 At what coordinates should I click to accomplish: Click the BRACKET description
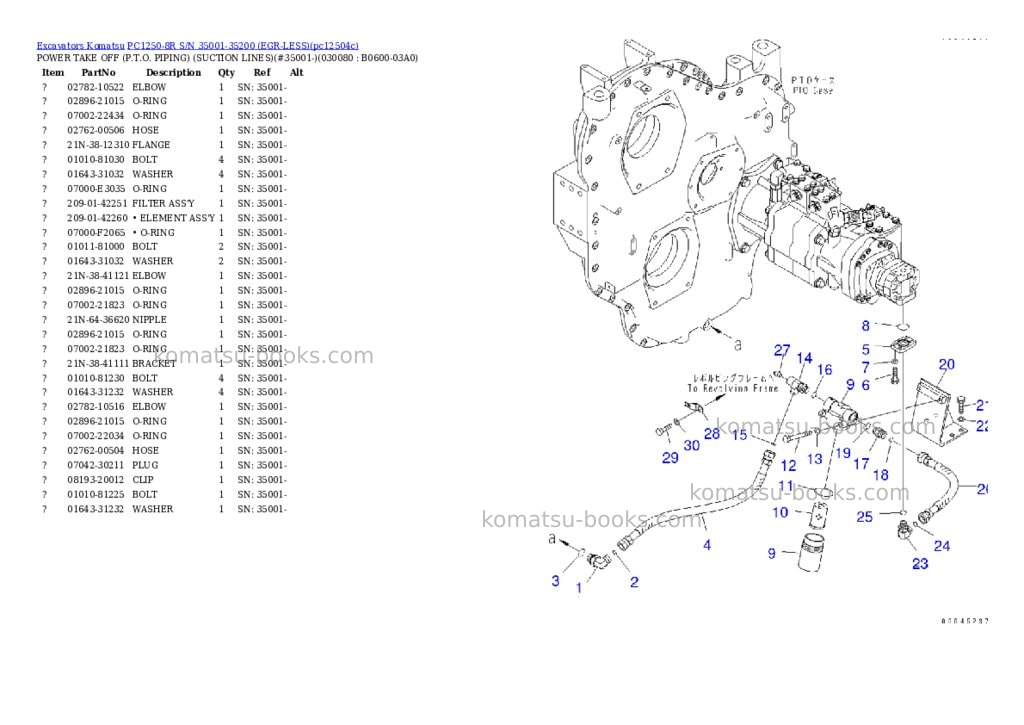[x=153, y=363]
